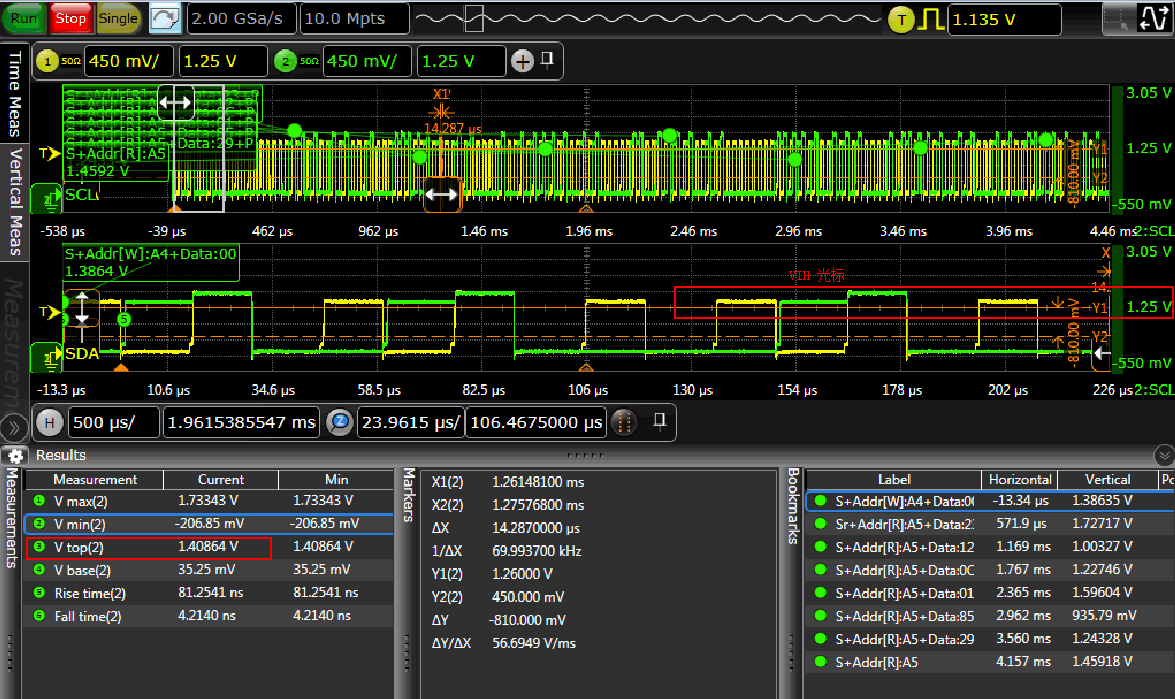Click the trigger pulse icon beside 1.135 V
1175x699 pixels.
934,19
